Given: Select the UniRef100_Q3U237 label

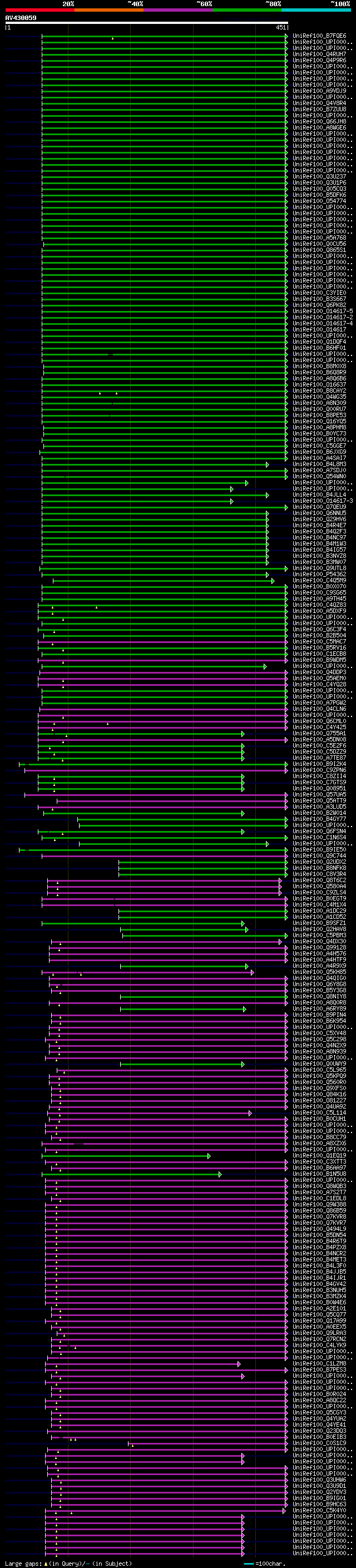Looking at the screenshot, I should click(319, 176).
